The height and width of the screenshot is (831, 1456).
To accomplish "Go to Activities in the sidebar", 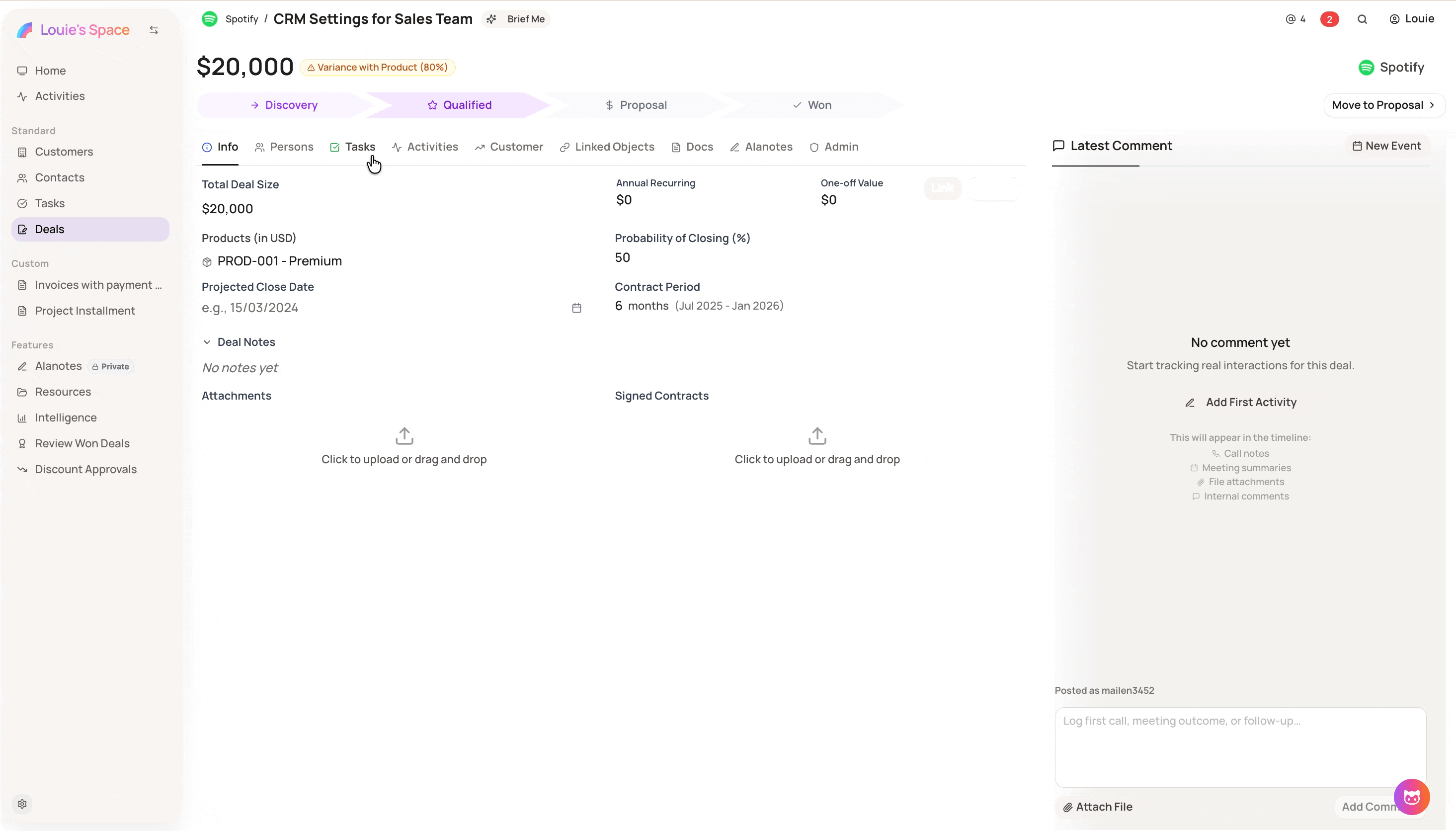I will click(x=90, y=96).
